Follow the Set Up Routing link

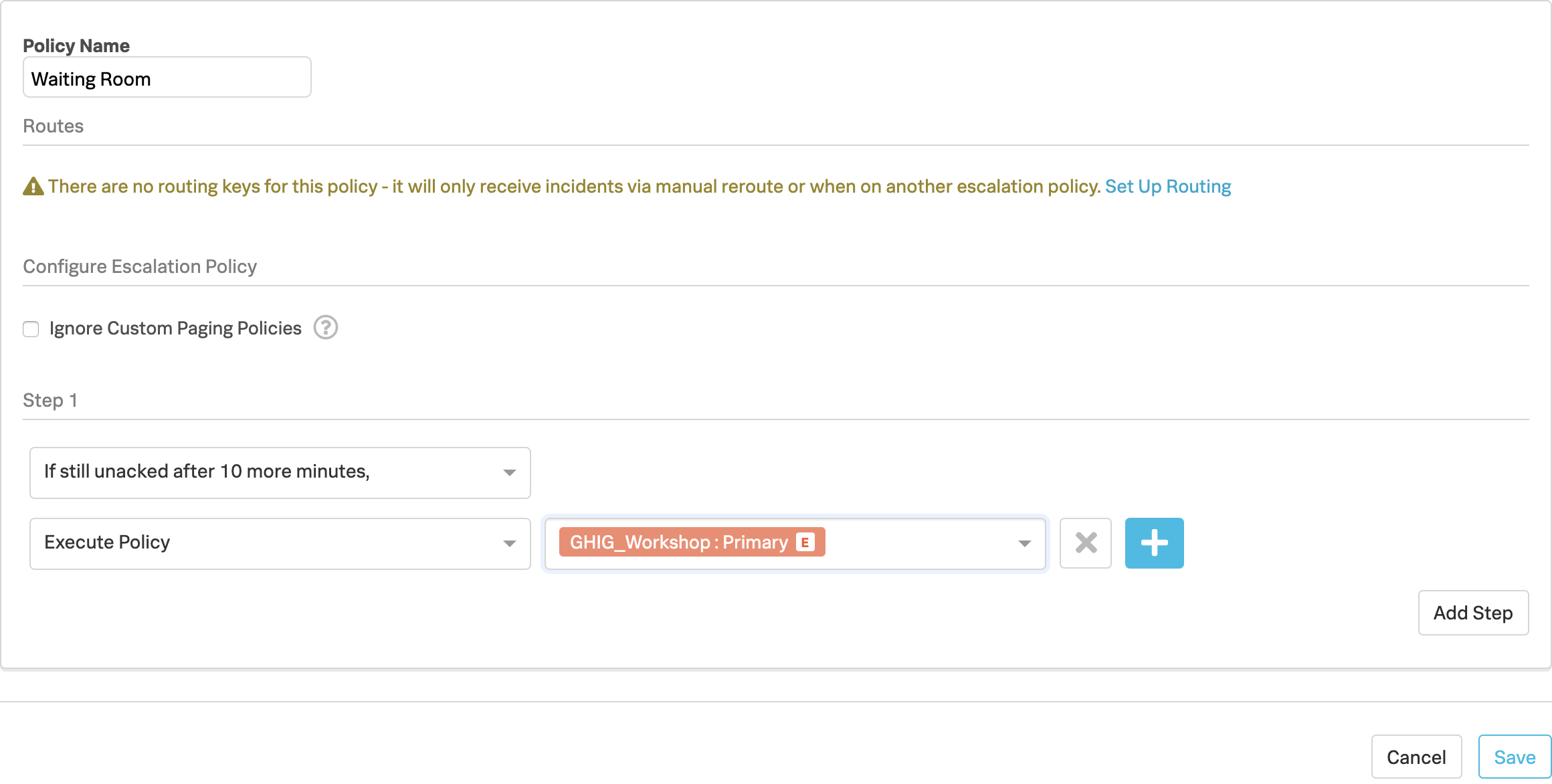1167,187
